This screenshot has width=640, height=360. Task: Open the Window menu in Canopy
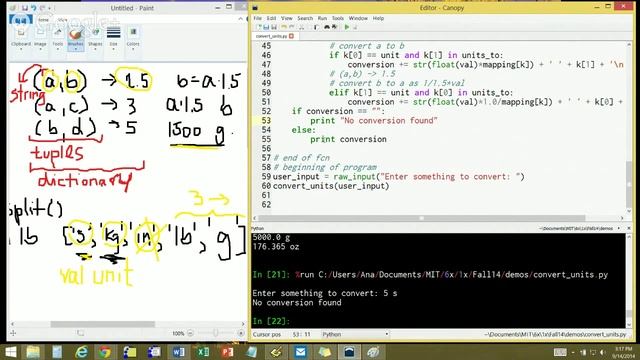tap(358, 18)
